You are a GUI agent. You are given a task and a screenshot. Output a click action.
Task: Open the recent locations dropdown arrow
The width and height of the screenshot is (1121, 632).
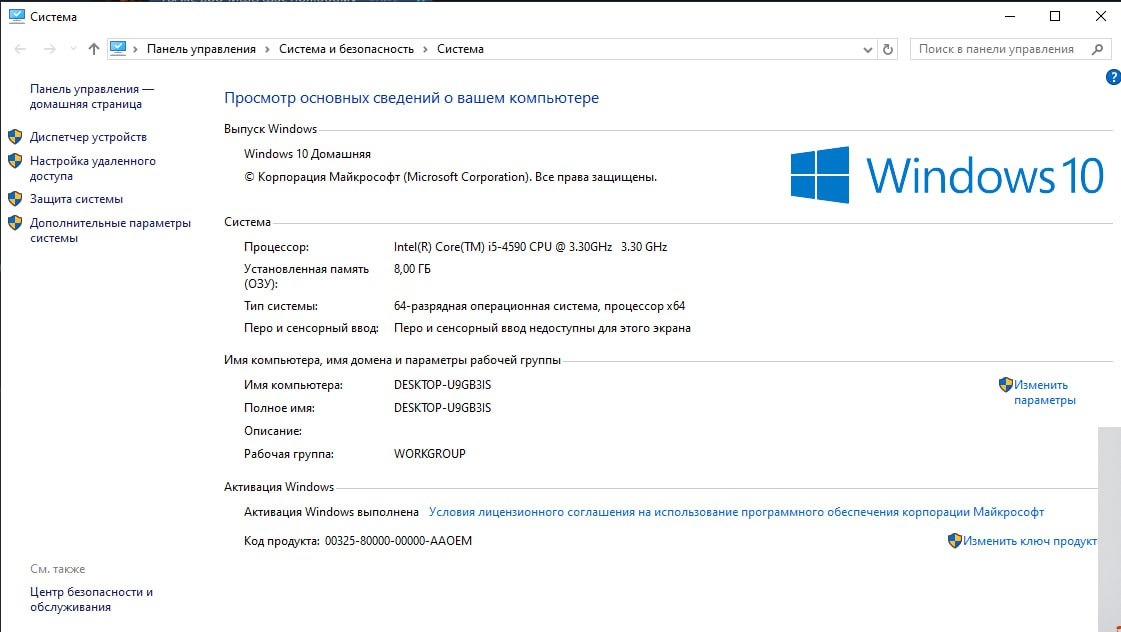[73, 49]
